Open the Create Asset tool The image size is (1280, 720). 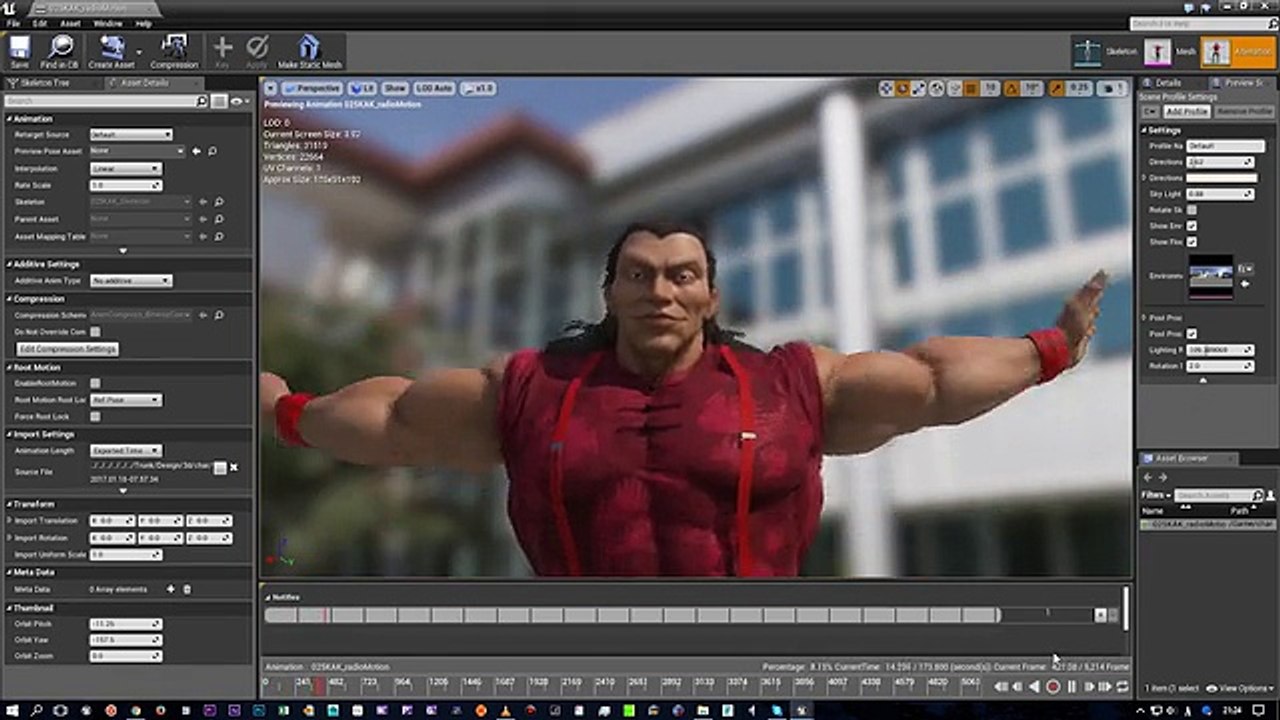click(x=112, y=51)
